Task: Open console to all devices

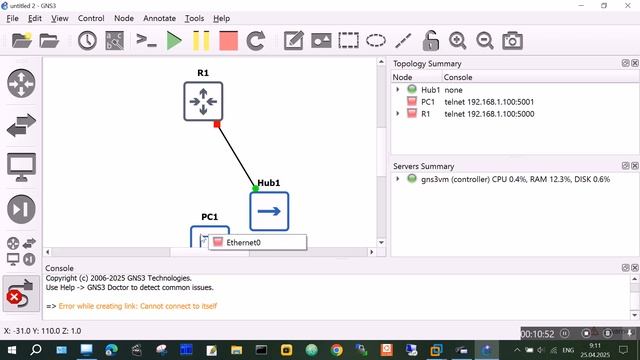Action: pos(146,40)
